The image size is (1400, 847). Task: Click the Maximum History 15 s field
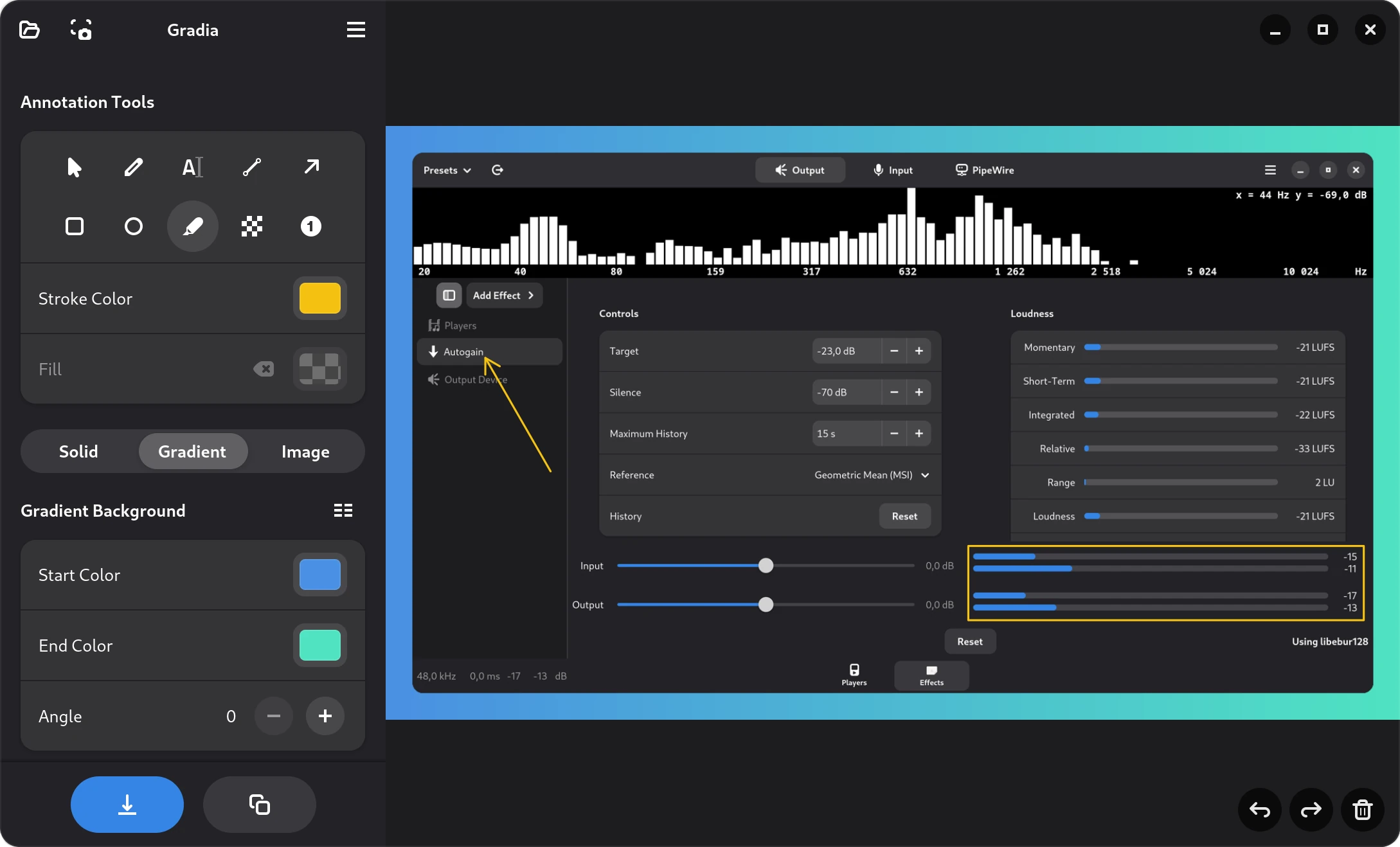pyautogui.click(x=847, y=434)
